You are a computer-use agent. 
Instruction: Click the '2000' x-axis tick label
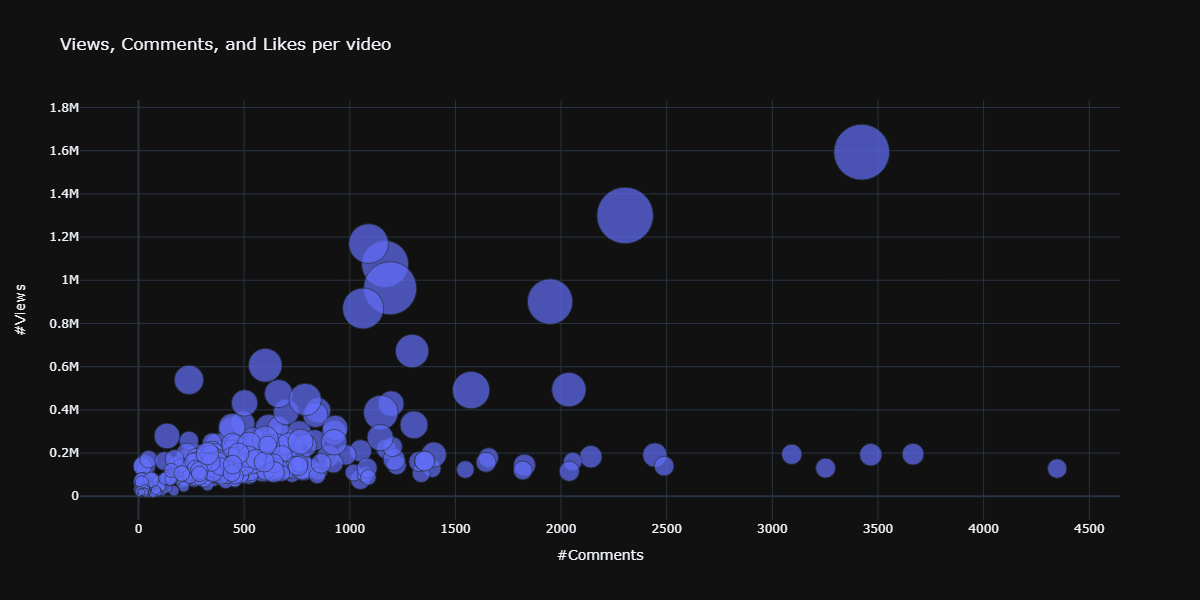(x=560, y=528)
